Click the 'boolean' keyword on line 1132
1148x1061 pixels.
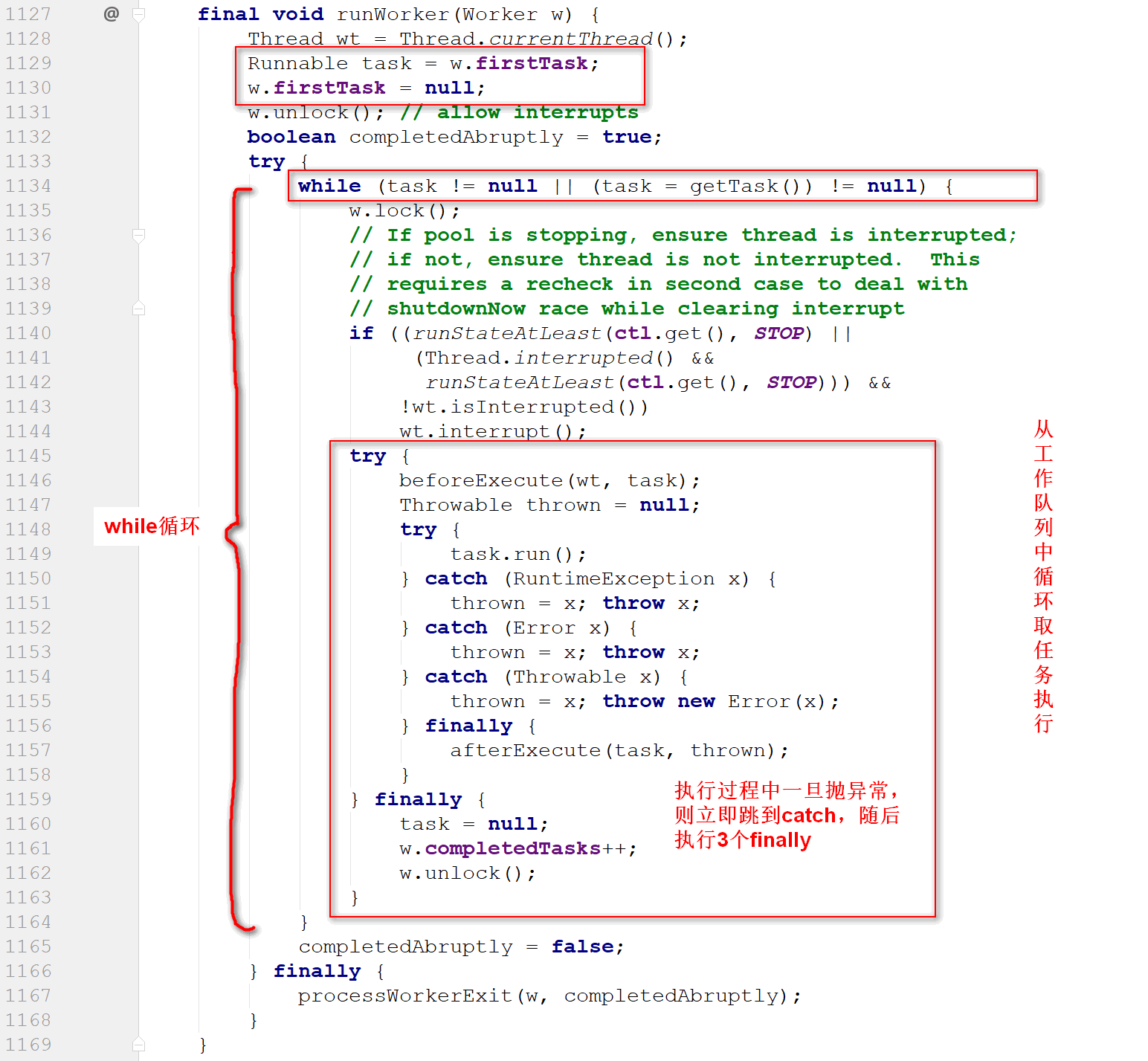tap(291, 137)
